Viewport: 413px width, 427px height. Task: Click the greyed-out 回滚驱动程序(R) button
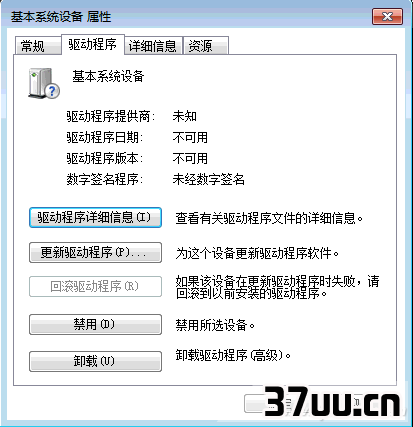[95, 286]
